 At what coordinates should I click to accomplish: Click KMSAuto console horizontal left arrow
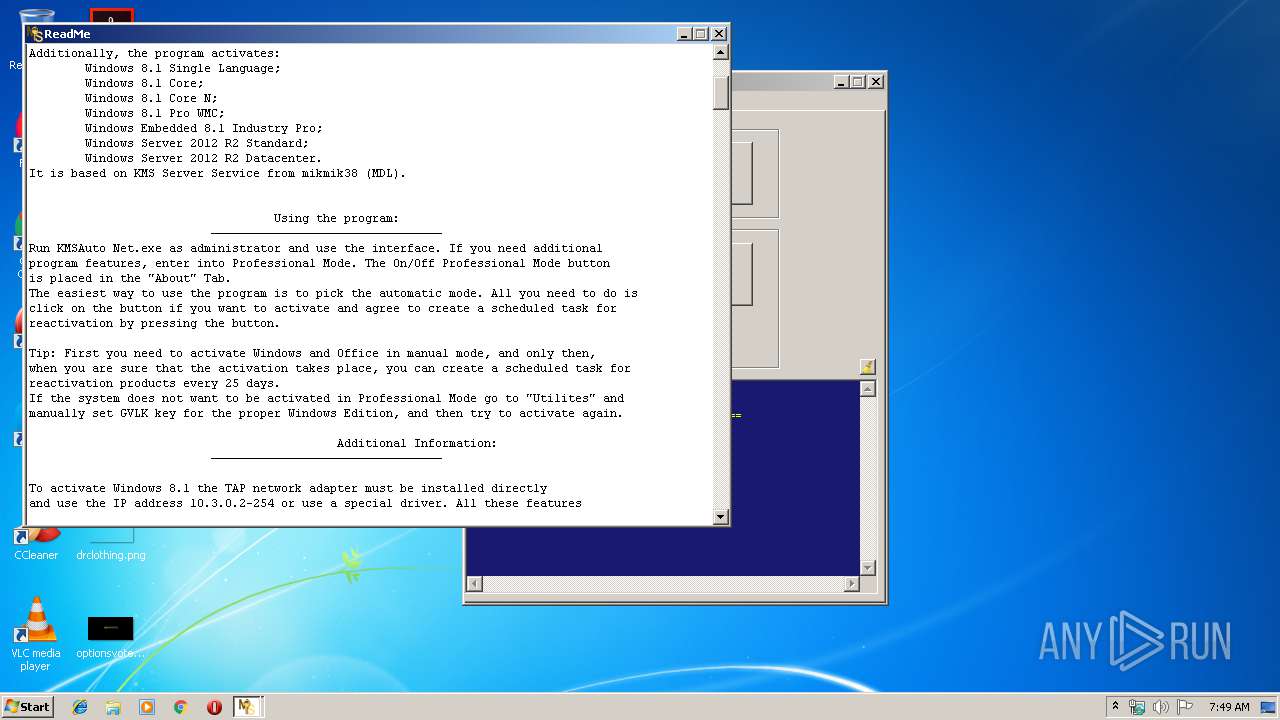pos(475,584)
